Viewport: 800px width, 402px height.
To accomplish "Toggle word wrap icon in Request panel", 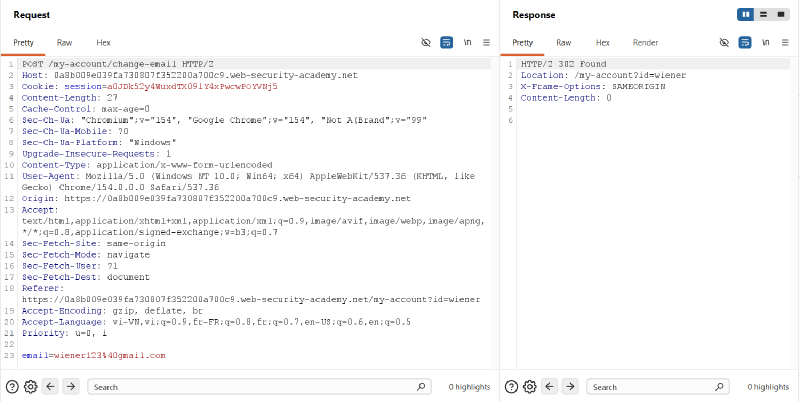I will click(x=446, y=42).
